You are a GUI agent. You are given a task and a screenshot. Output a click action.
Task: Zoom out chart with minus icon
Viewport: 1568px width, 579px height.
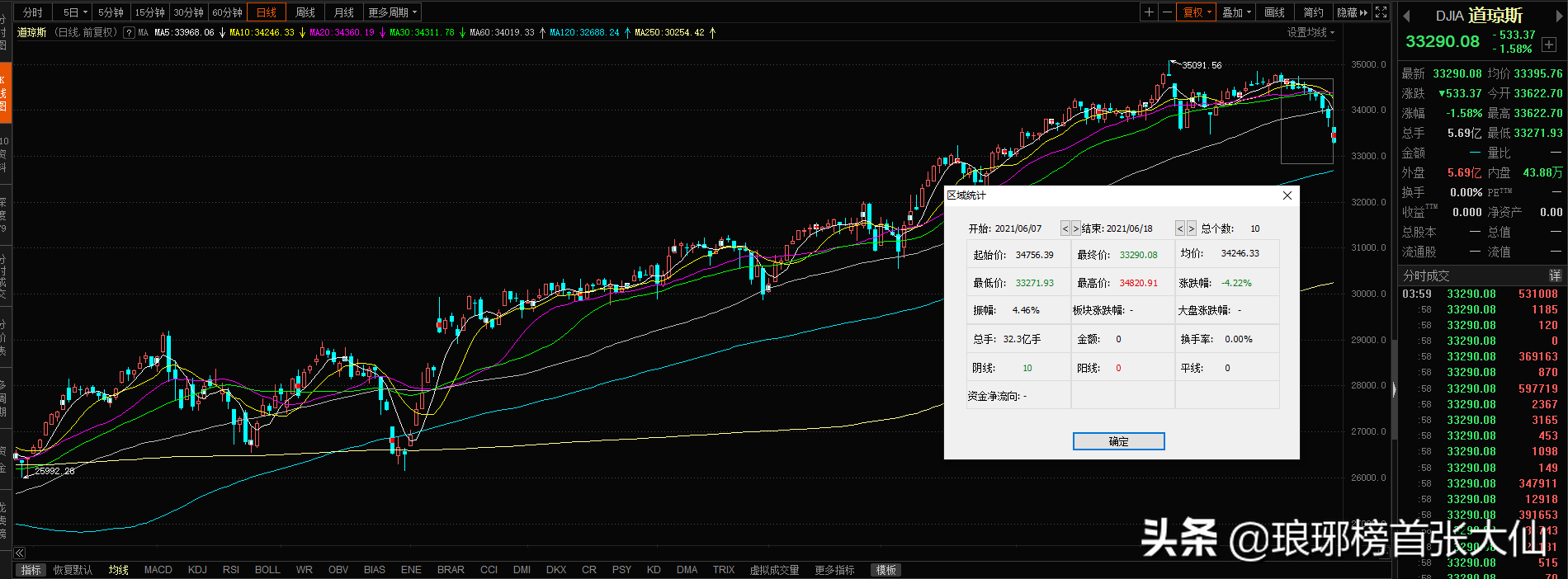tap(1167, 12)
